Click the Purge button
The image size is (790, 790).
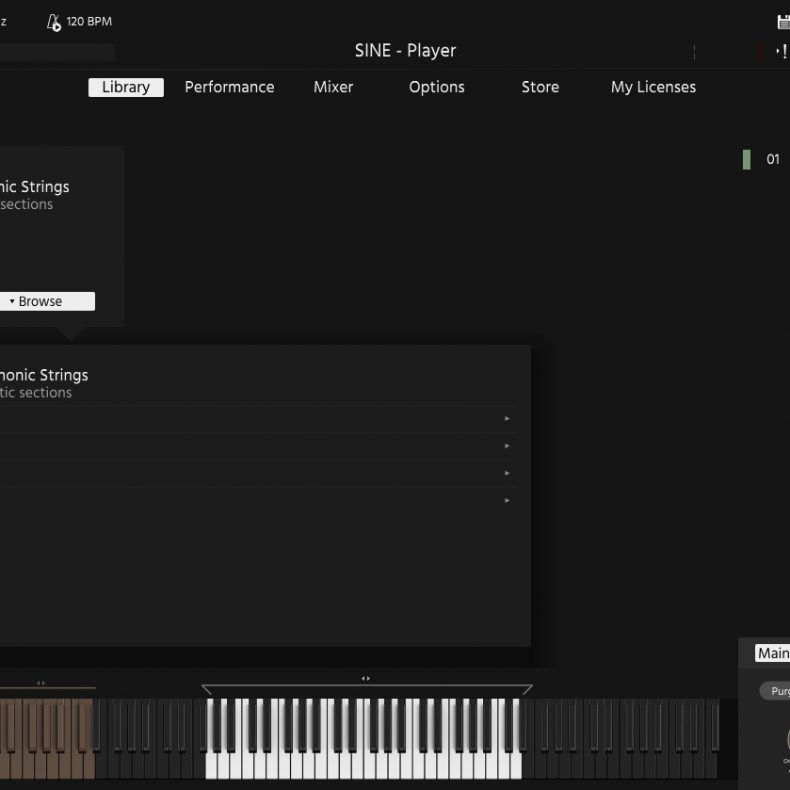pos(776,691)
